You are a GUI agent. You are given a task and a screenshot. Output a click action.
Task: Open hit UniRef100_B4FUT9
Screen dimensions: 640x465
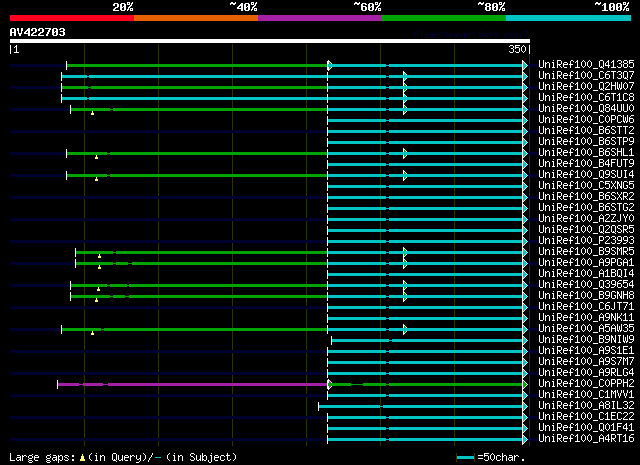[586, 164]
